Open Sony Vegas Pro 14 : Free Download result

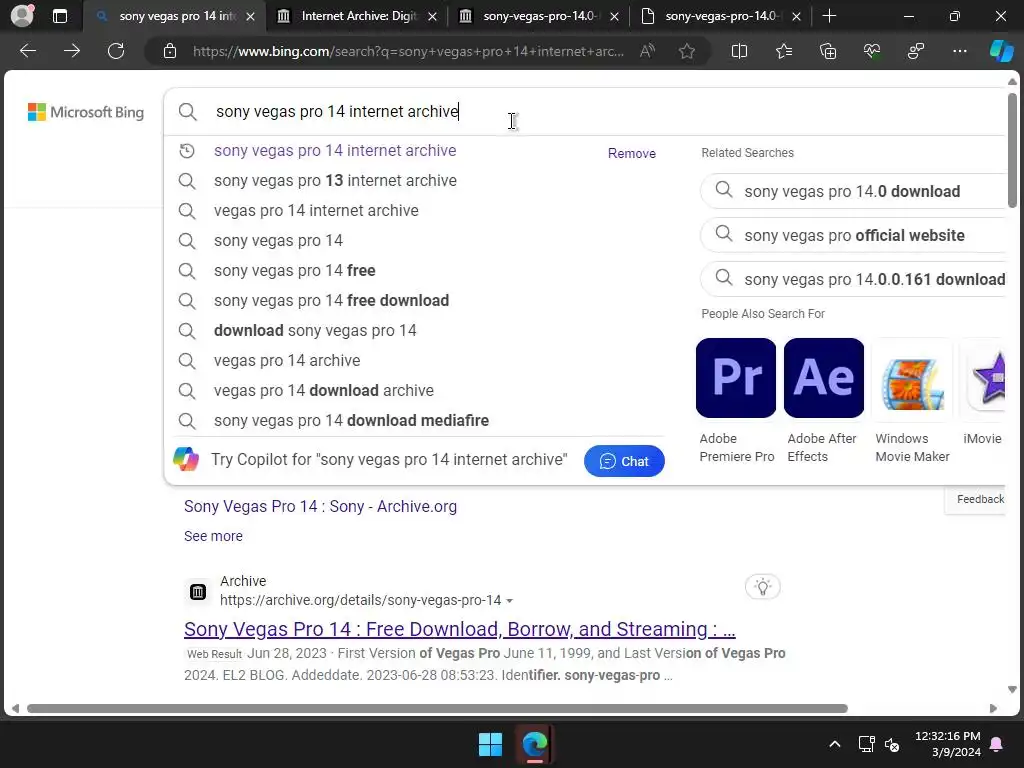459,629
